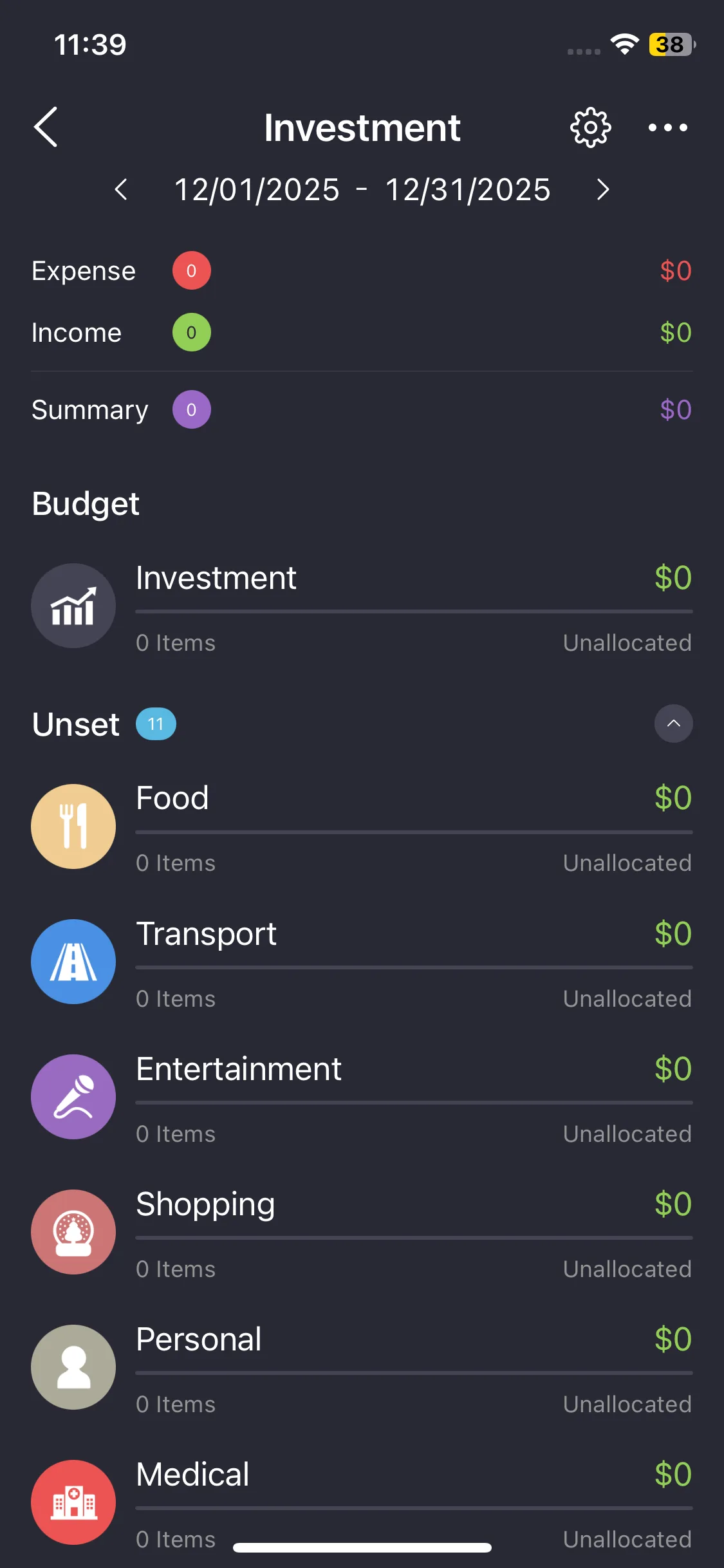Select the Shopping budget category label

(x=205, y=1204)
